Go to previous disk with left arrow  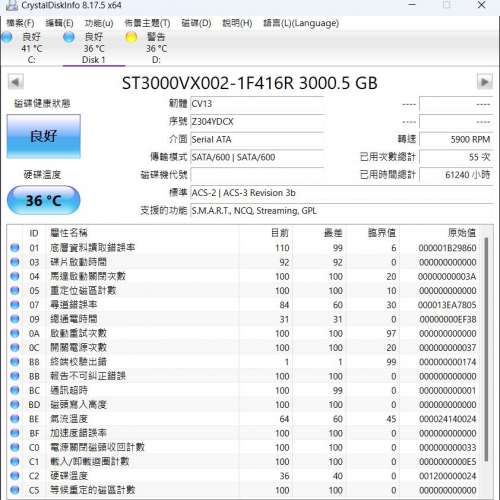coord(15,82)
